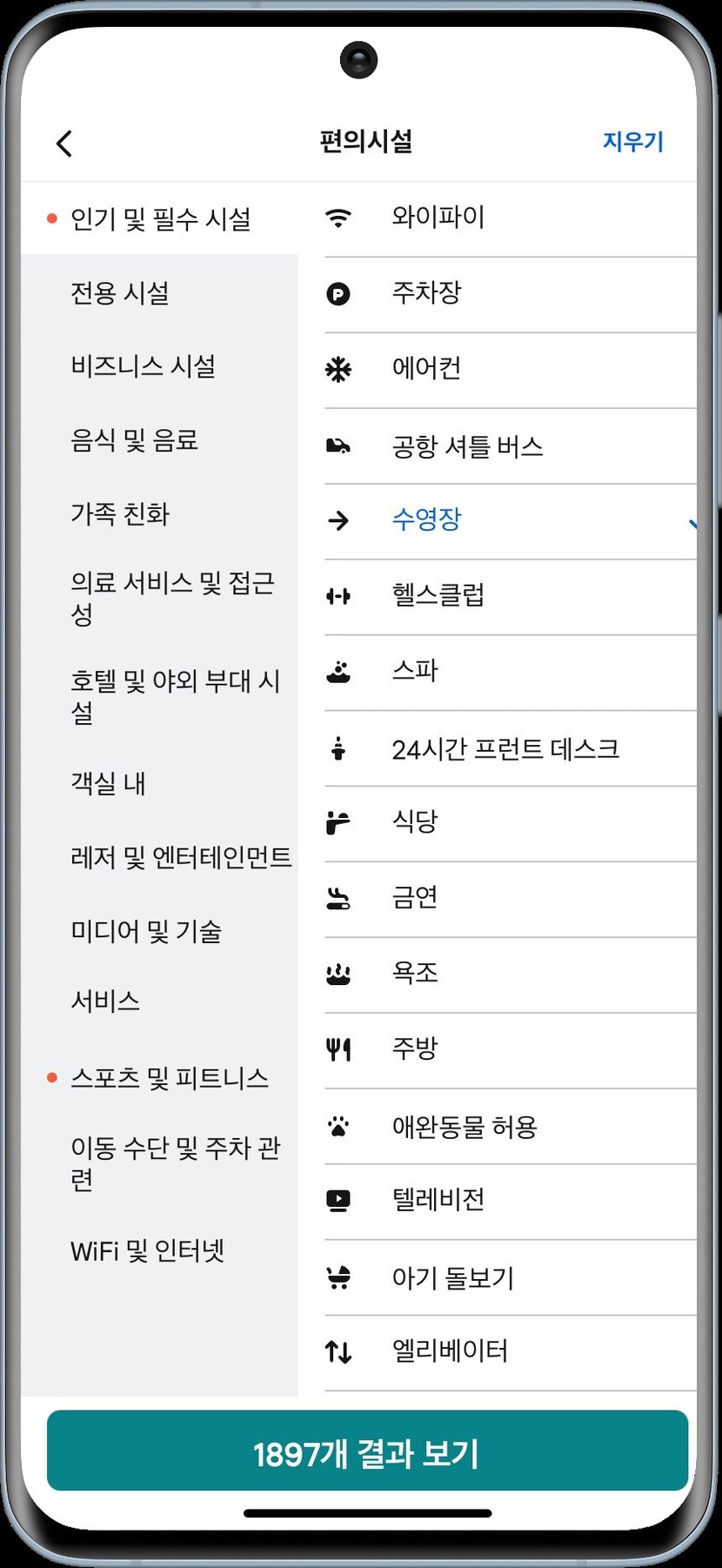The height and width of the screenshot is (1568, 722).
Task: Tap the snowflake air conditioning icon
Action: [338, 370]
